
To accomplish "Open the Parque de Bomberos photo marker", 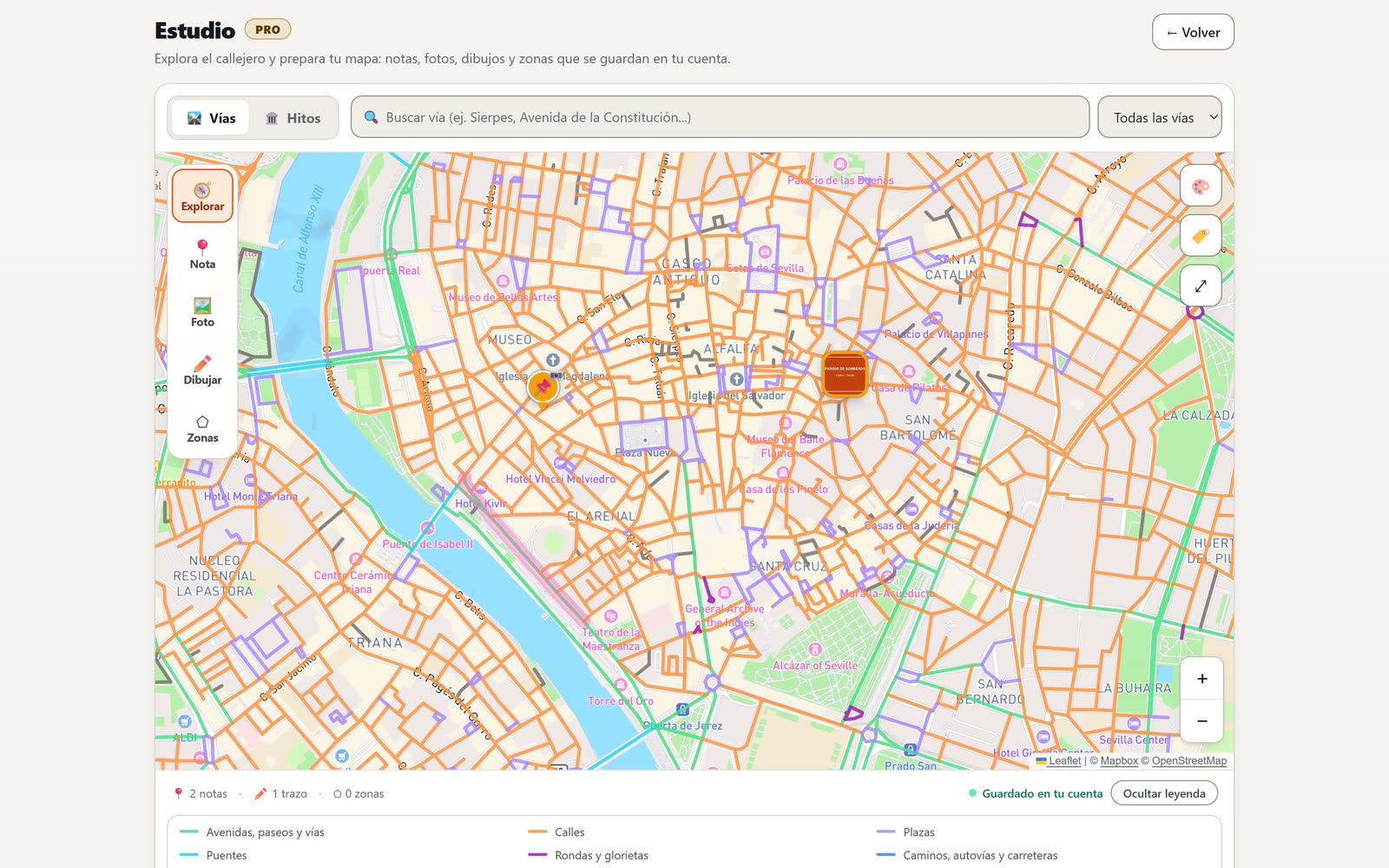I will tap(845, 374).
